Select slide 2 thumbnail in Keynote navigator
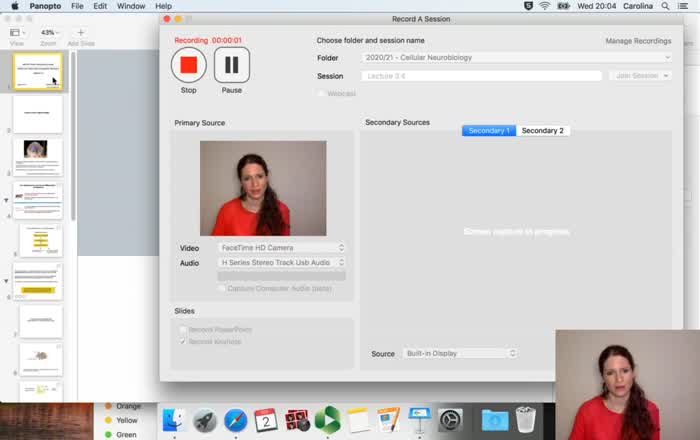This screenshot has height=440, width=700. tap(38, 114)
